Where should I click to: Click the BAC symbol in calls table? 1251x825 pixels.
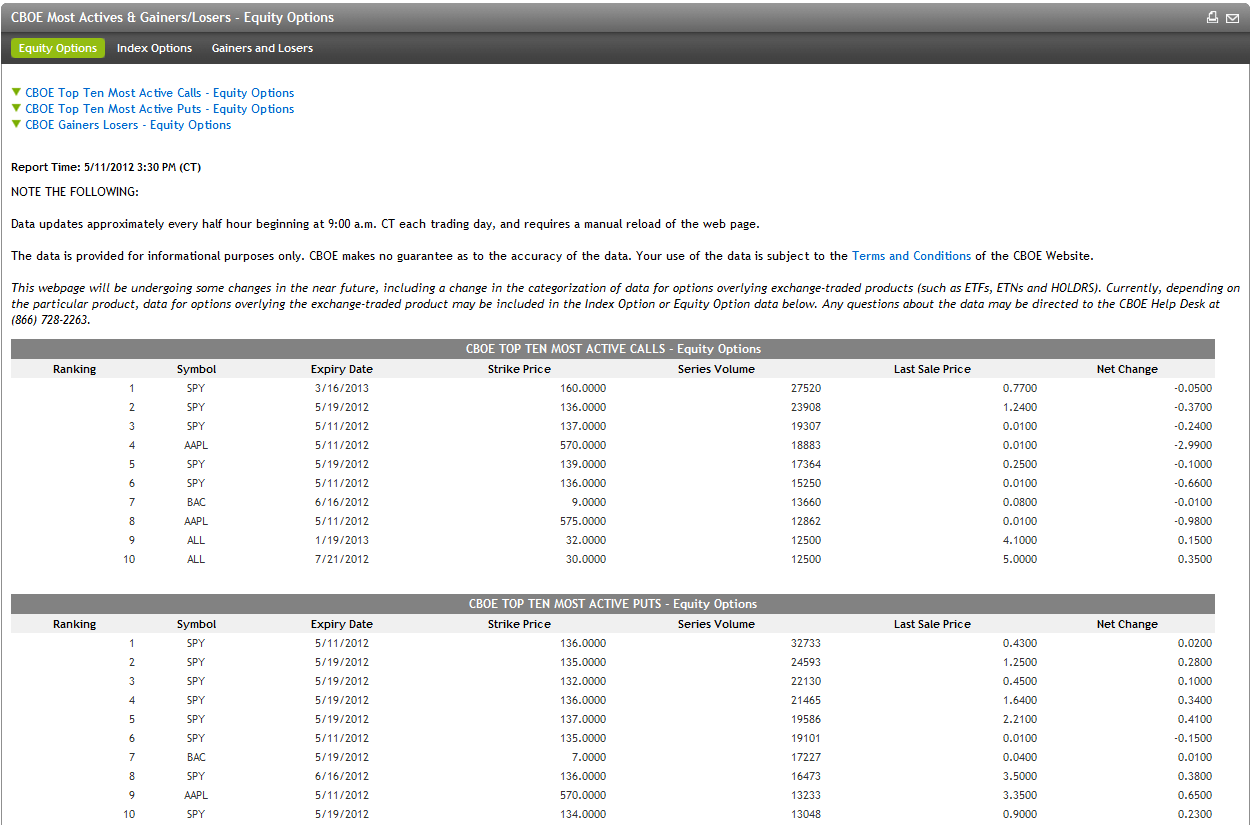tap(196, 502)
